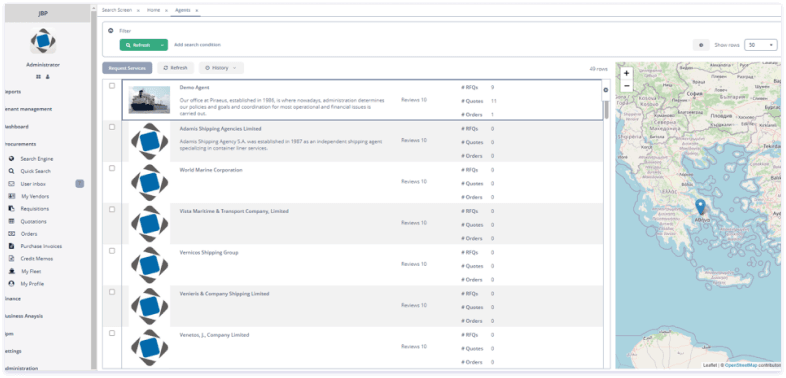
Task: Click the Request Services button
Action: (x=127, y=68)
